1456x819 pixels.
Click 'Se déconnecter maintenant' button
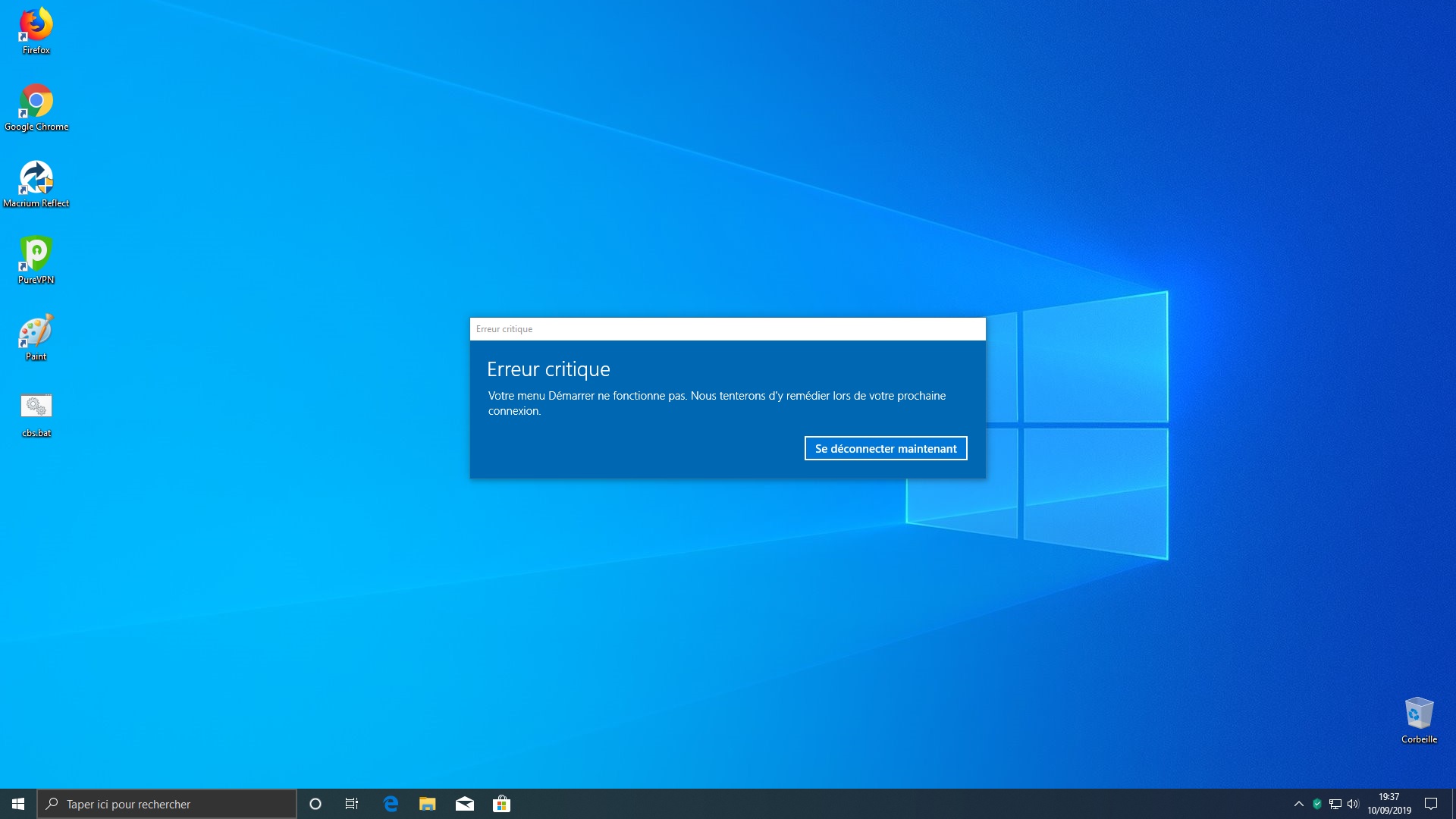coord(885,448)
